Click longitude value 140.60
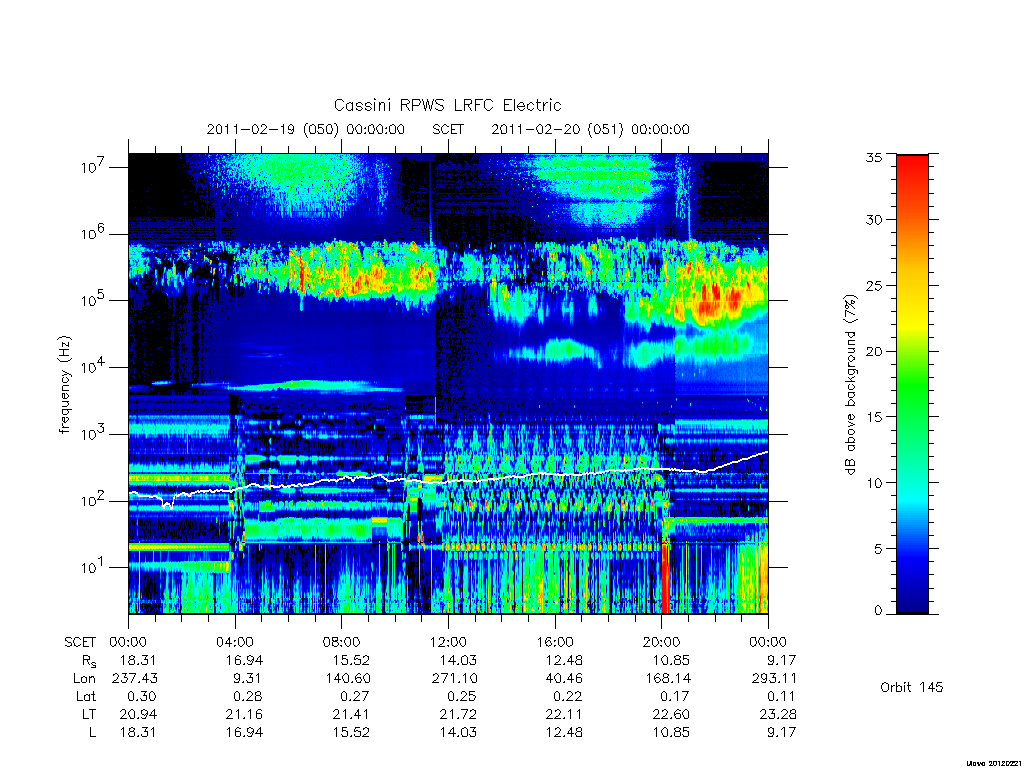The height and width of the screenshot is (768, 1024). [x=347, y=679]
